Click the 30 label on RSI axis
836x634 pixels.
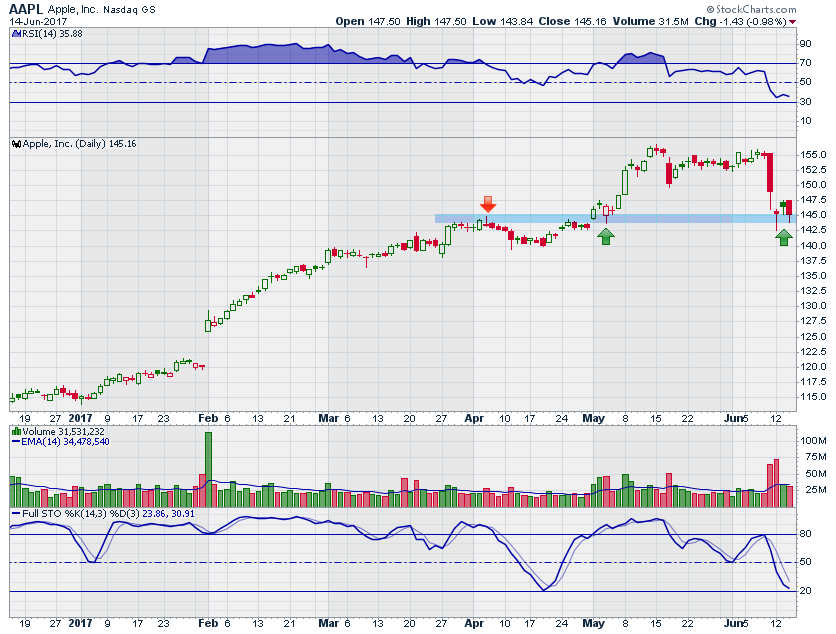point(805,101)
